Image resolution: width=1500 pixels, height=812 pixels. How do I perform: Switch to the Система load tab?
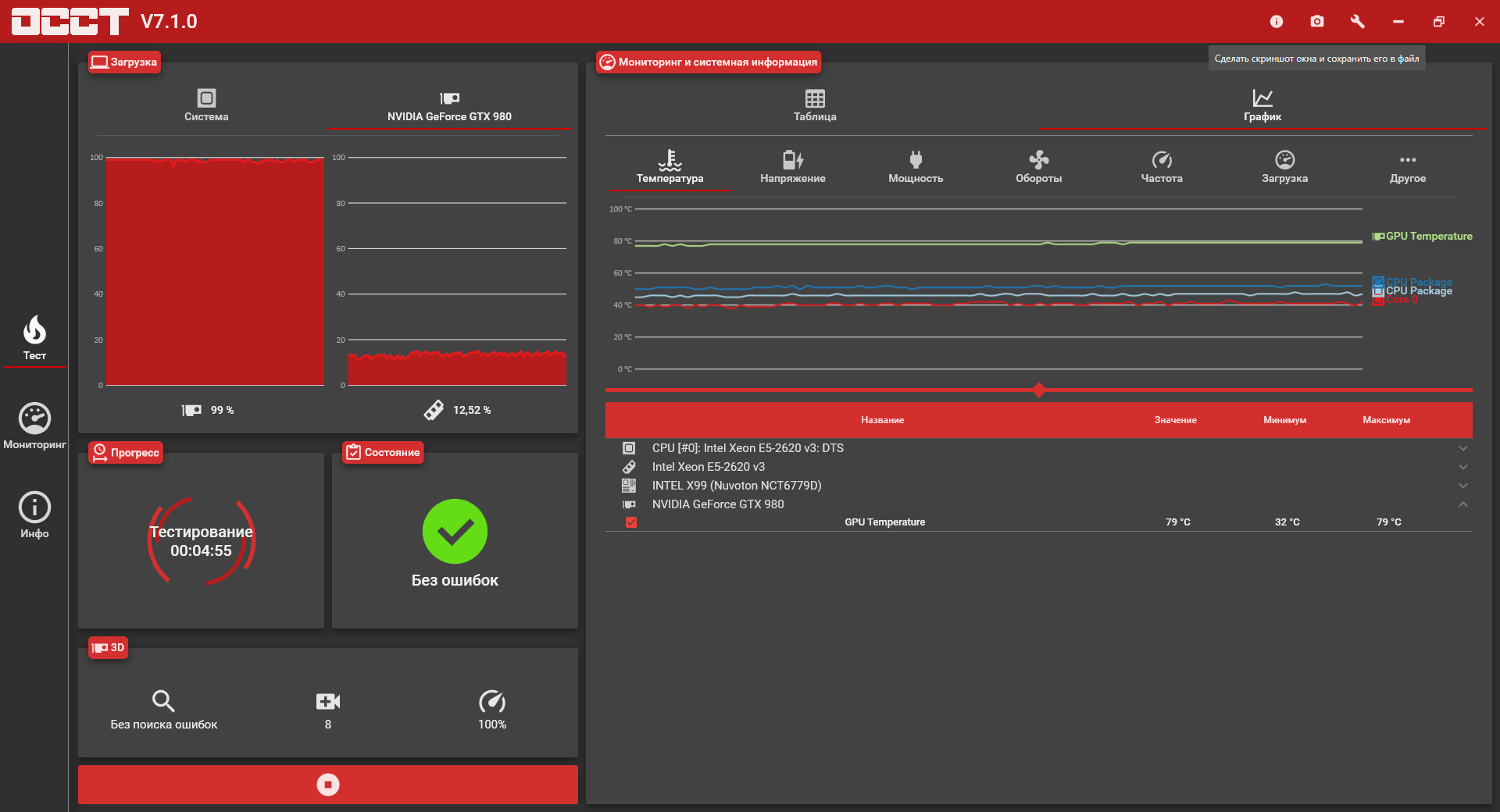point(206,105)
